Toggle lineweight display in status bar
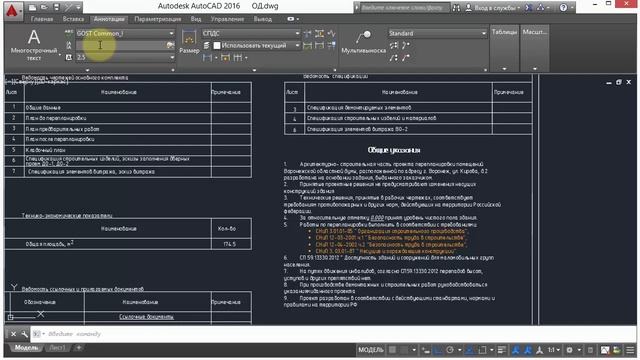 point(502,350)
